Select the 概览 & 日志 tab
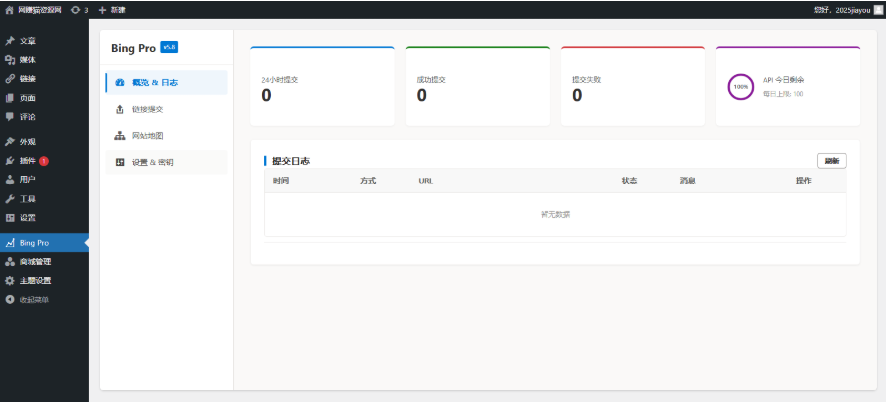 pos(166,83)
